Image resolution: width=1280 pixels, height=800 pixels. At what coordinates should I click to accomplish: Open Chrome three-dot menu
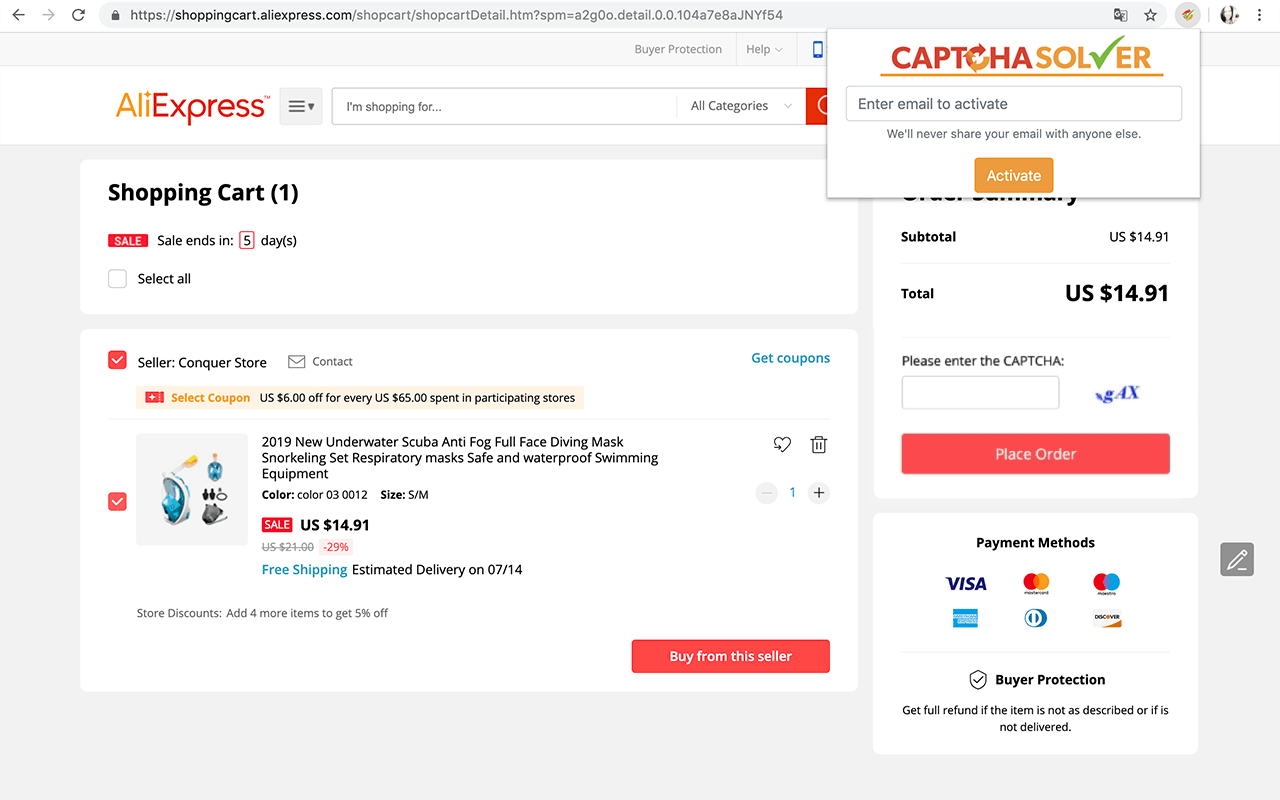coord(1260,15)
